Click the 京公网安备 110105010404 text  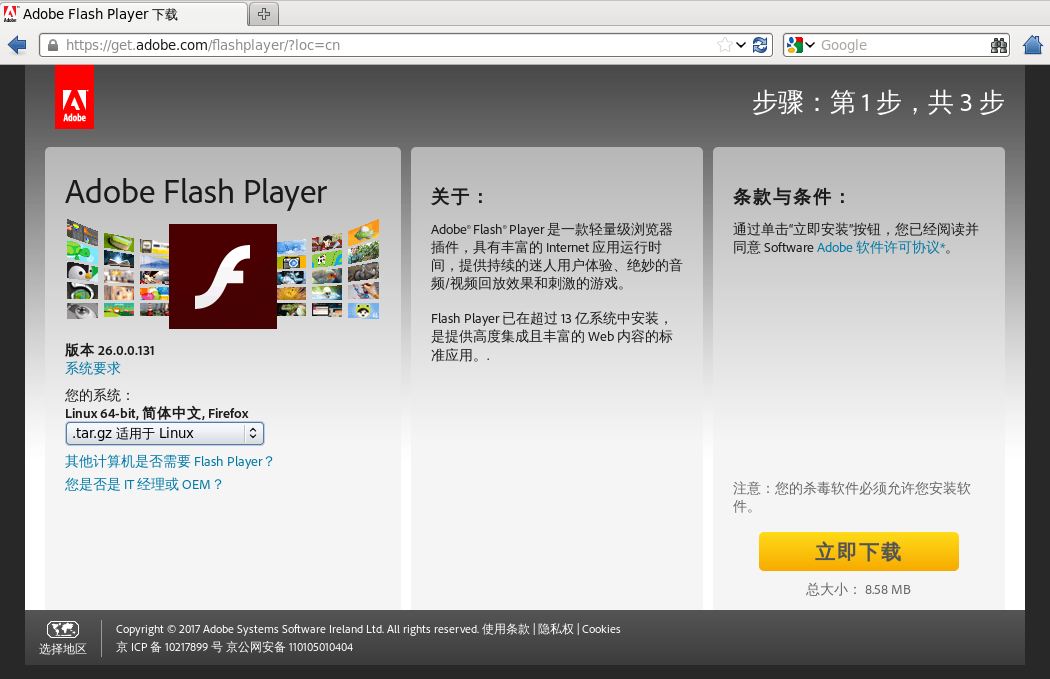pyautogui.click(x=289, y=647)
